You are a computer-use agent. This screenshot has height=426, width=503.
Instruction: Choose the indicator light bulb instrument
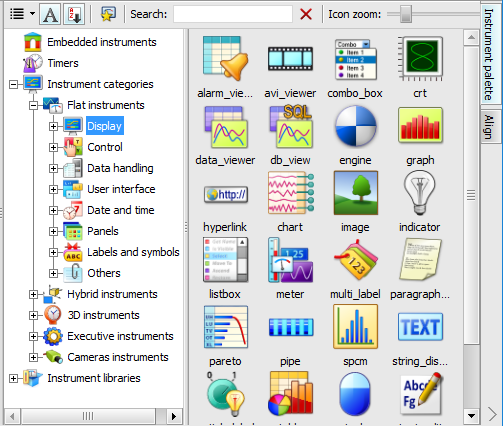point(420,193)
